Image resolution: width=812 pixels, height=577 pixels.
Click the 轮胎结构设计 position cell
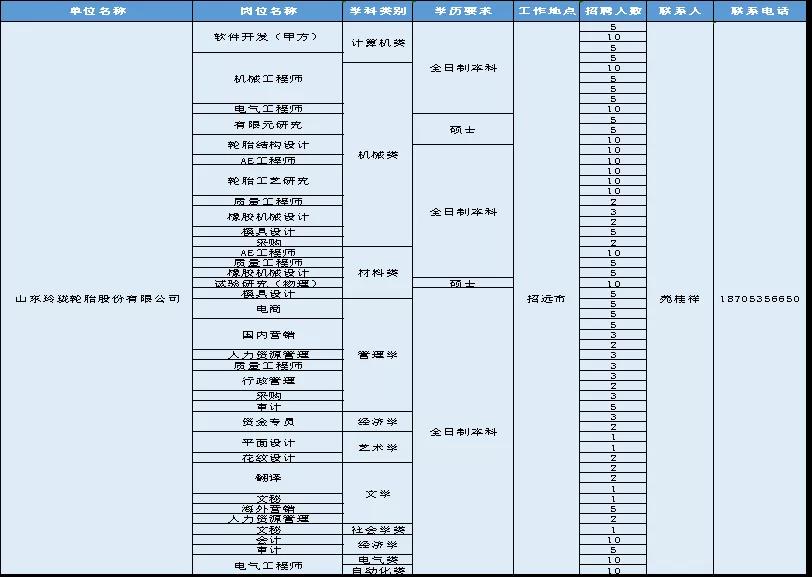[x=268, y=145]
